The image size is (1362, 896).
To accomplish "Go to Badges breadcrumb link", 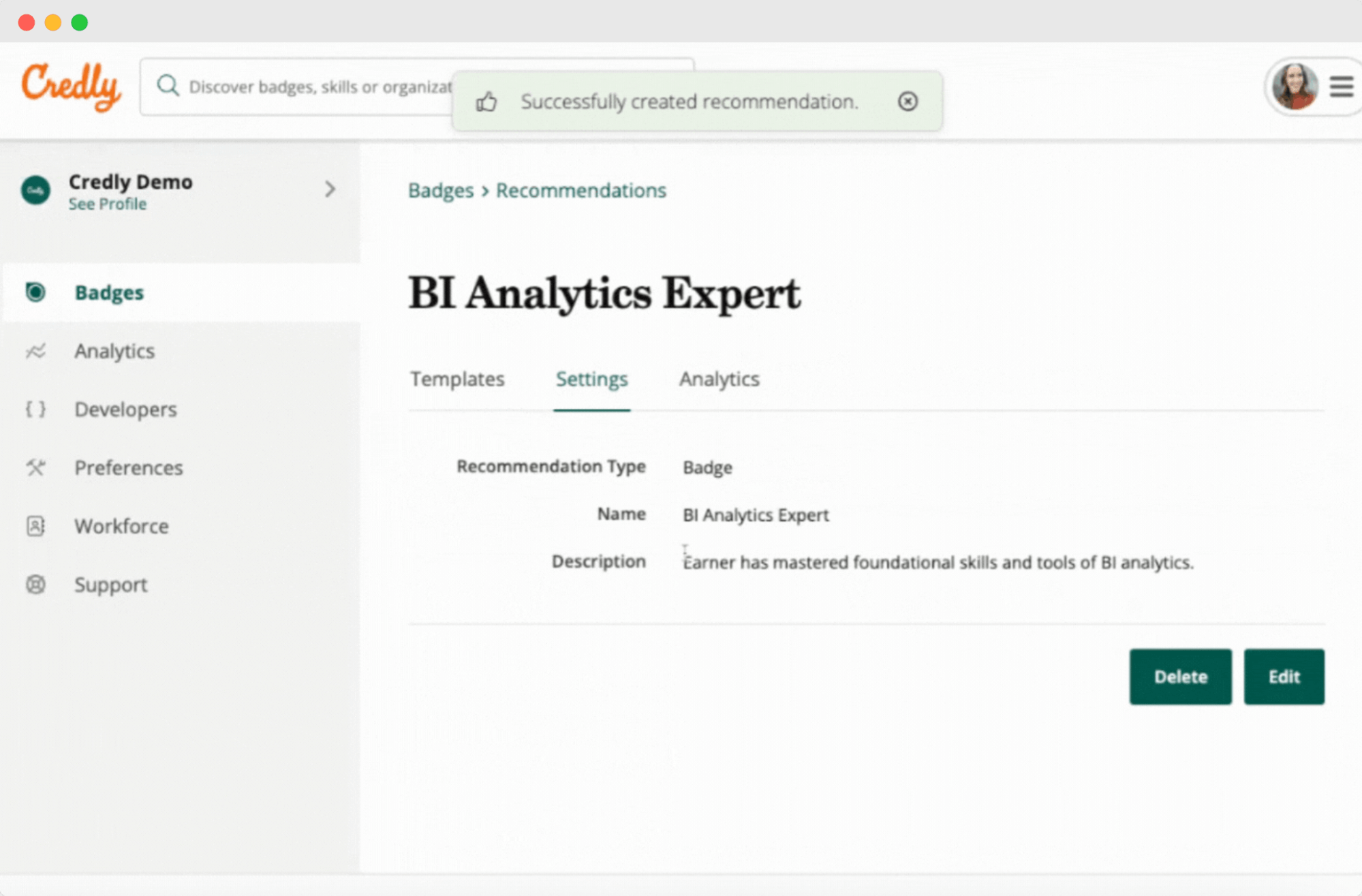I will 441,191.
